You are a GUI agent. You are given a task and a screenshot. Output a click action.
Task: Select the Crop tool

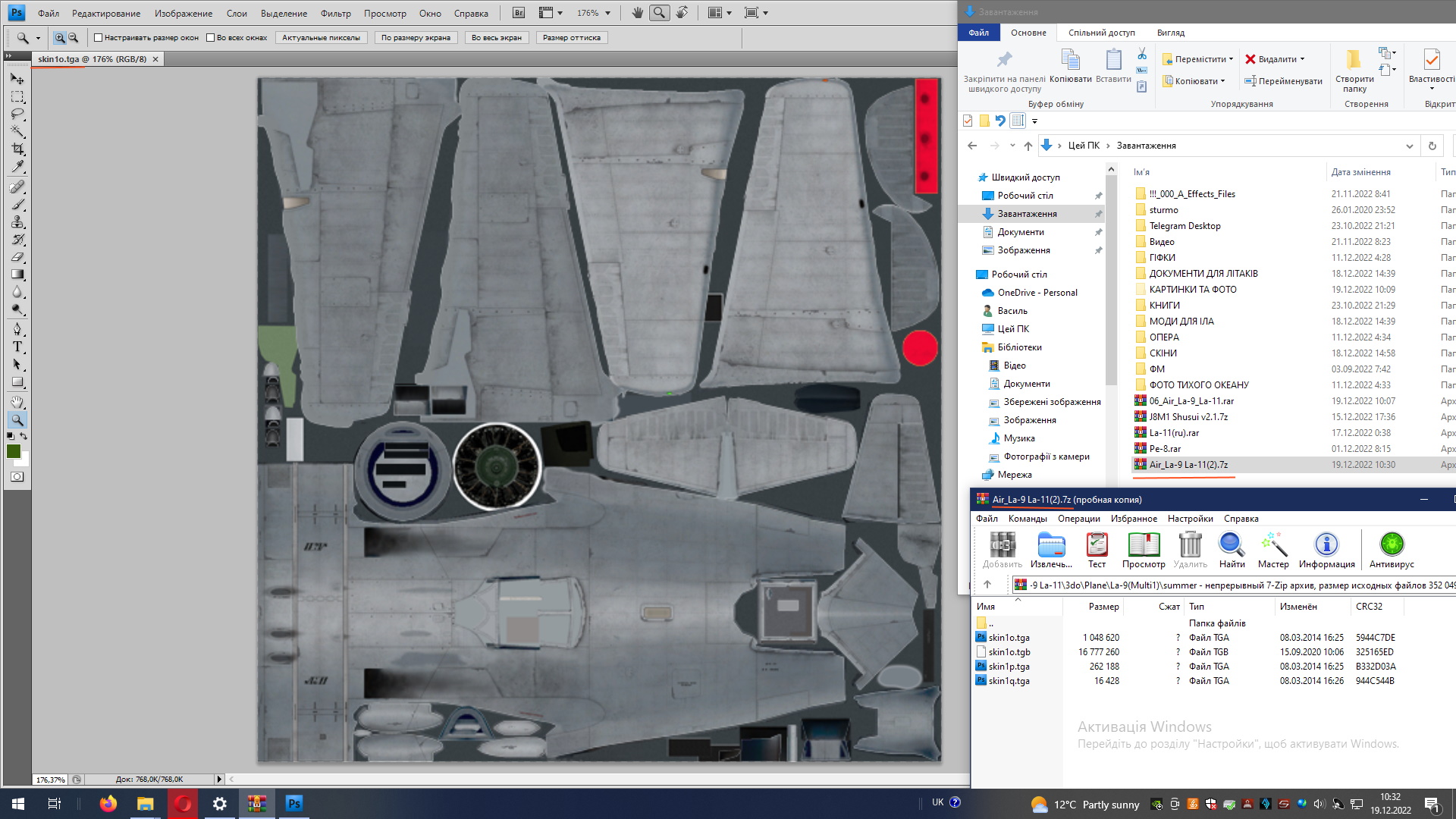(17, 149)
